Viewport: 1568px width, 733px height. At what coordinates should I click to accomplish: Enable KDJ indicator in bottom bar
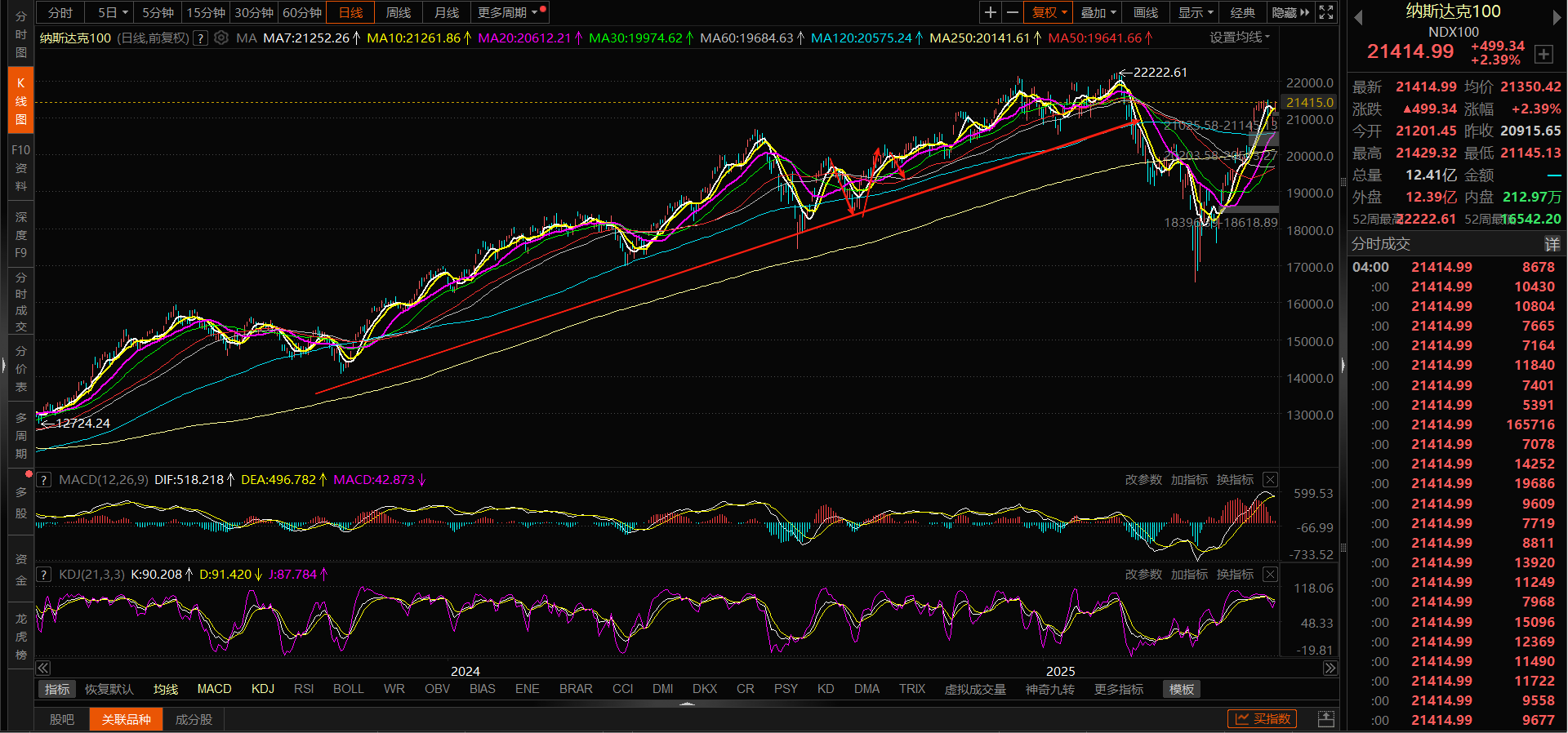tap(263, 690)
